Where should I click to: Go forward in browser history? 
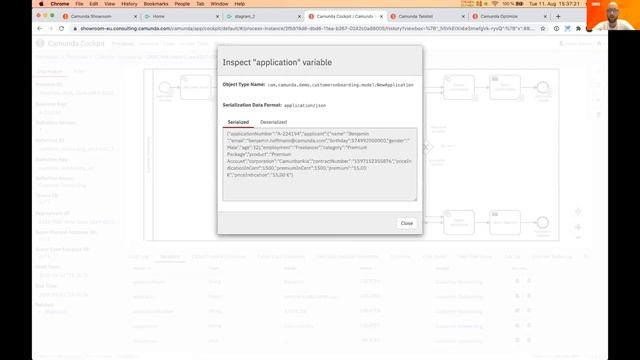pos(51,29)
